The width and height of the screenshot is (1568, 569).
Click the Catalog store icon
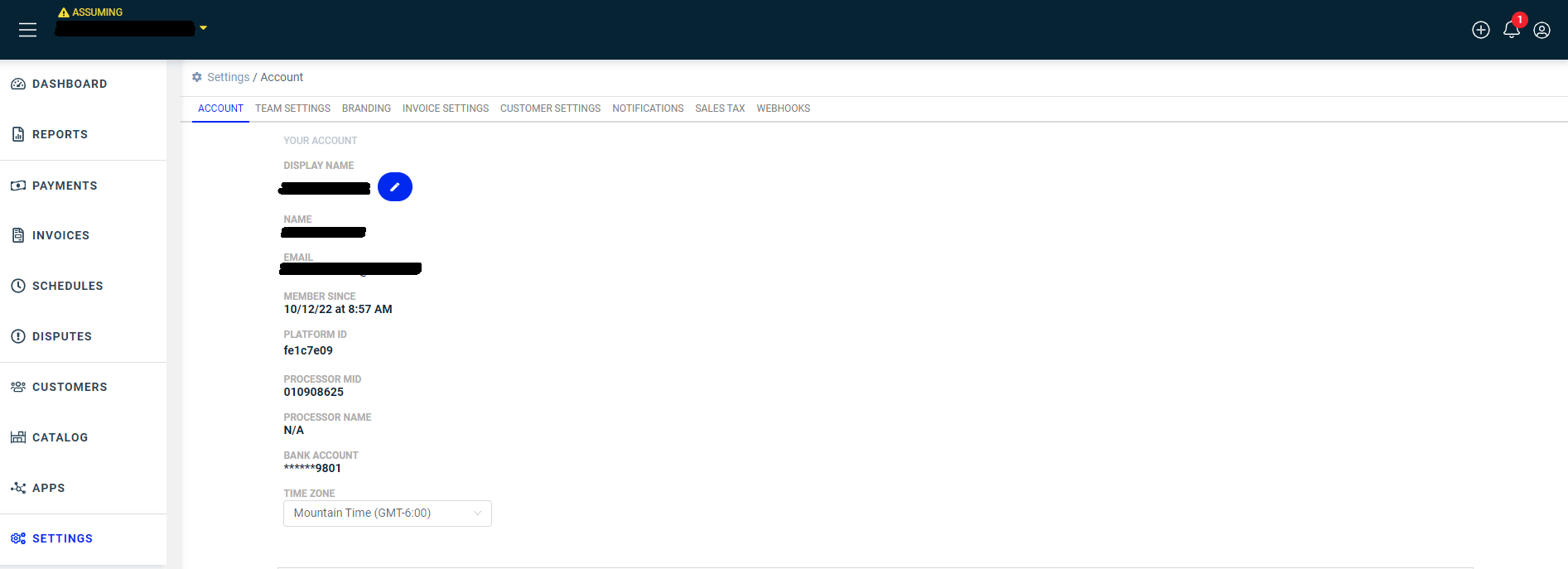coord(18,437)
